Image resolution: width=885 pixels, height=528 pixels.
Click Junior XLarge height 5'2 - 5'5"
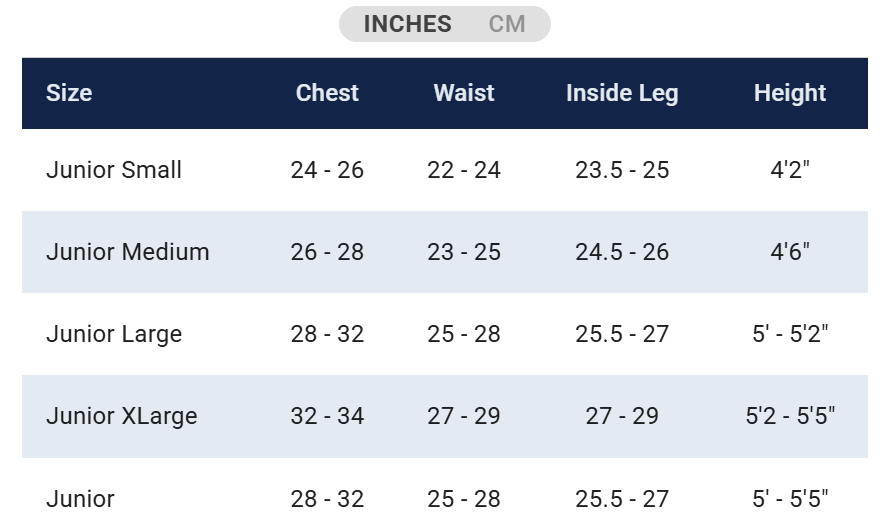click(x=790, y=416)
